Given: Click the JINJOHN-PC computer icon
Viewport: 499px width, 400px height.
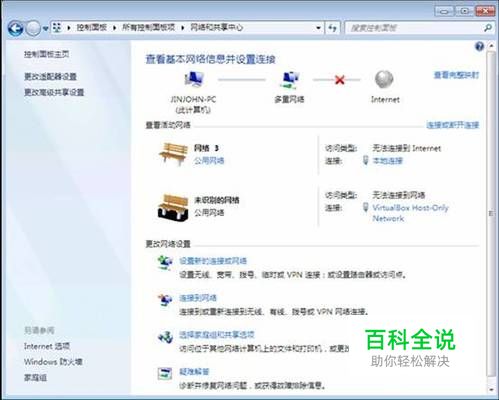Looking at the screenshot, I should pos(194,79).
